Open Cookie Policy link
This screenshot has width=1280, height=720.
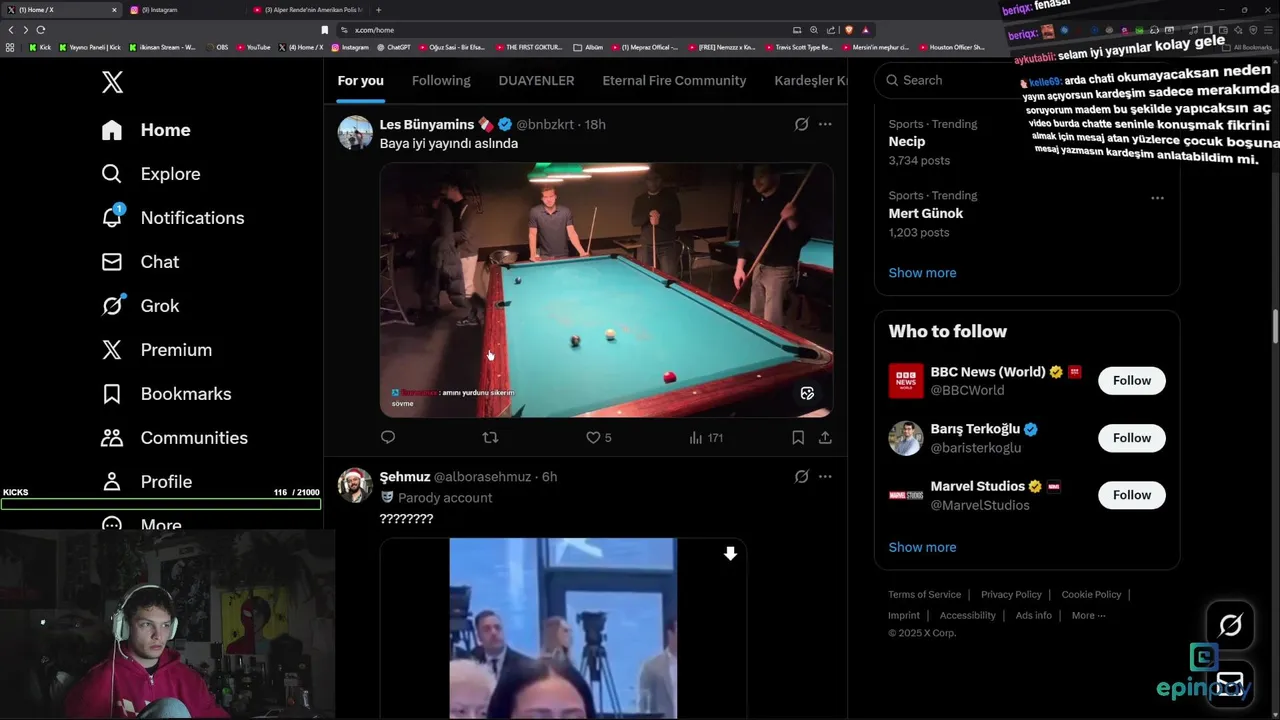(1091, 594)
